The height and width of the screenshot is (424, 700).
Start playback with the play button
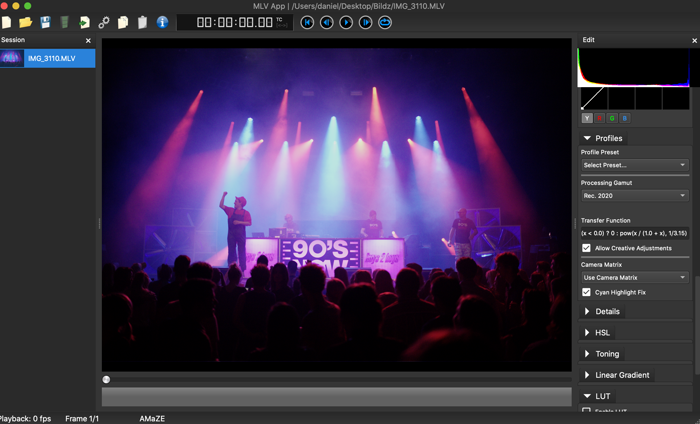[x=346, y=22]
